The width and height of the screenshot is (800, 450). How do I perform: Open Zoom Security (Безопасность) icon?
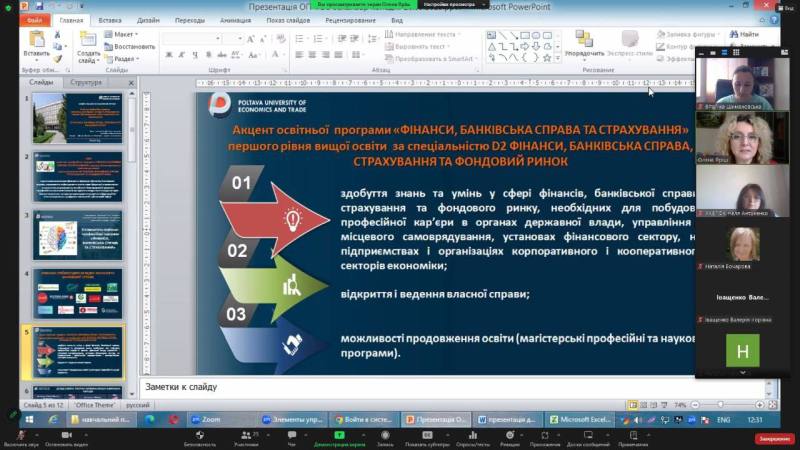tap(199, 435)
